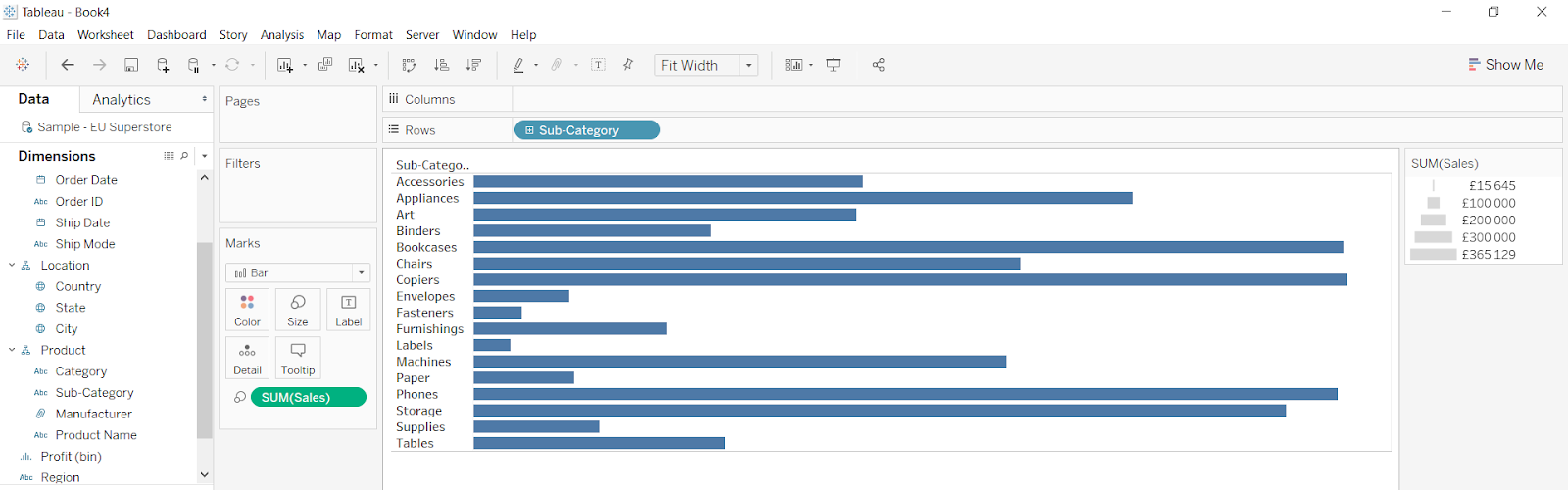
Task: Sort bars ascending
Action: pos(442,65)
